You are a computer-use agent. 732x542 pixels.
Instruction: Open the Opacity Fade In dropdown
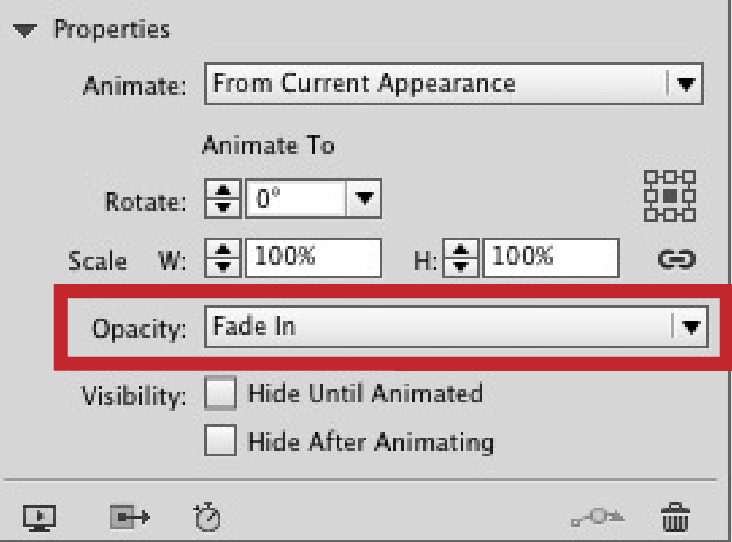[x=690, y=326]
